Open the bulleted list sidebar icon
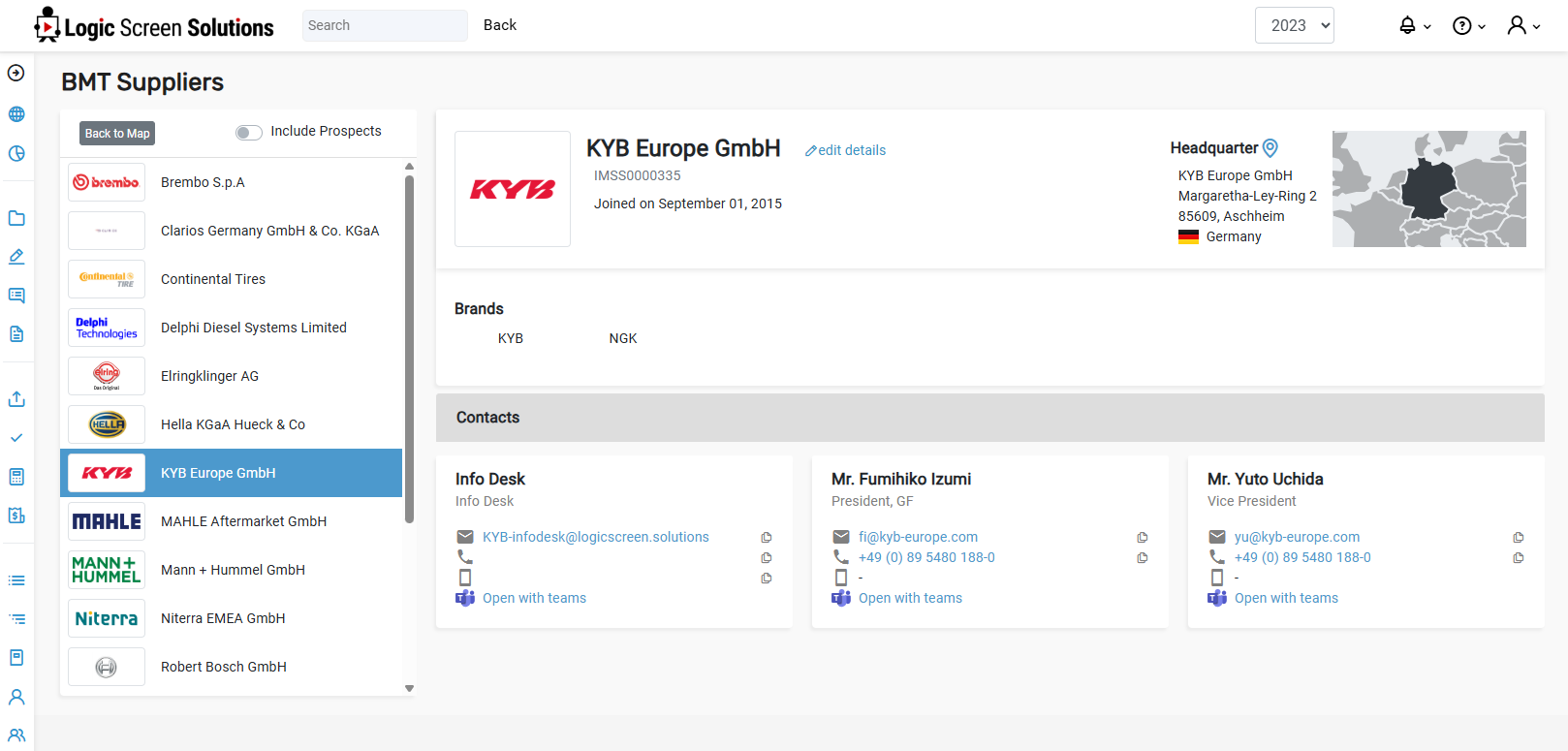The image size is (1568, 751). point(16,580)
